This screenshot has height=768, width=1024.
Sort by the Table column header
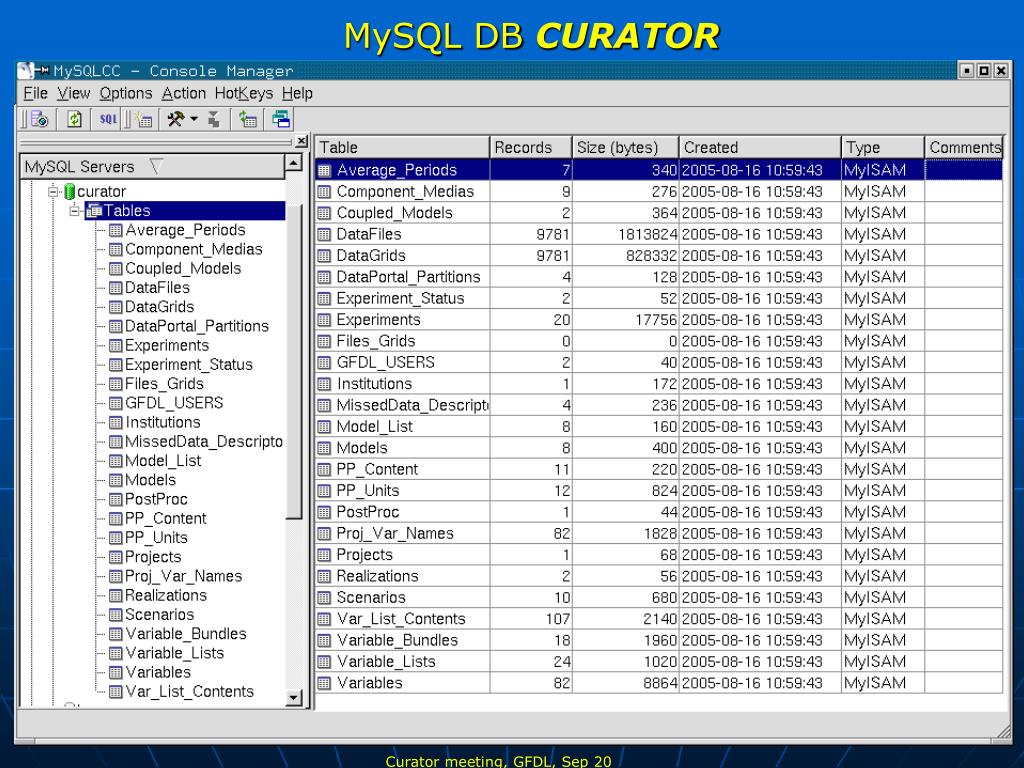pyautogui.click(x=402, y=148)
